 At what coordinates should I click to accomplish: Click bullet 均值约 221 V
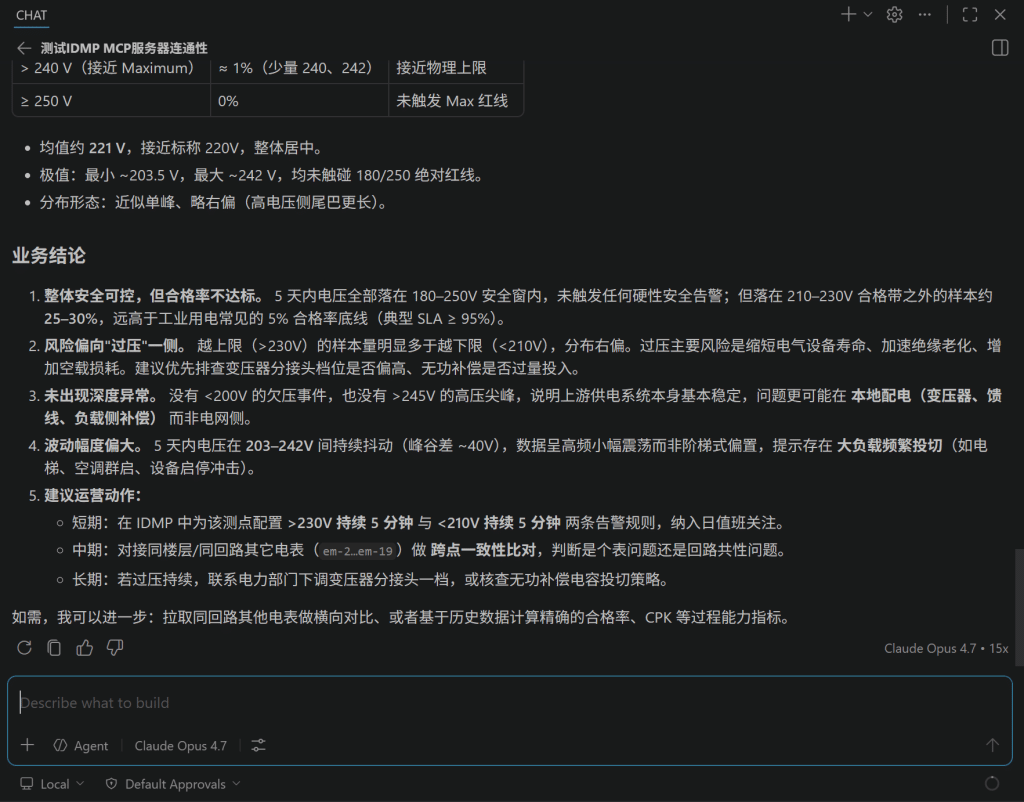click(183, 148)
